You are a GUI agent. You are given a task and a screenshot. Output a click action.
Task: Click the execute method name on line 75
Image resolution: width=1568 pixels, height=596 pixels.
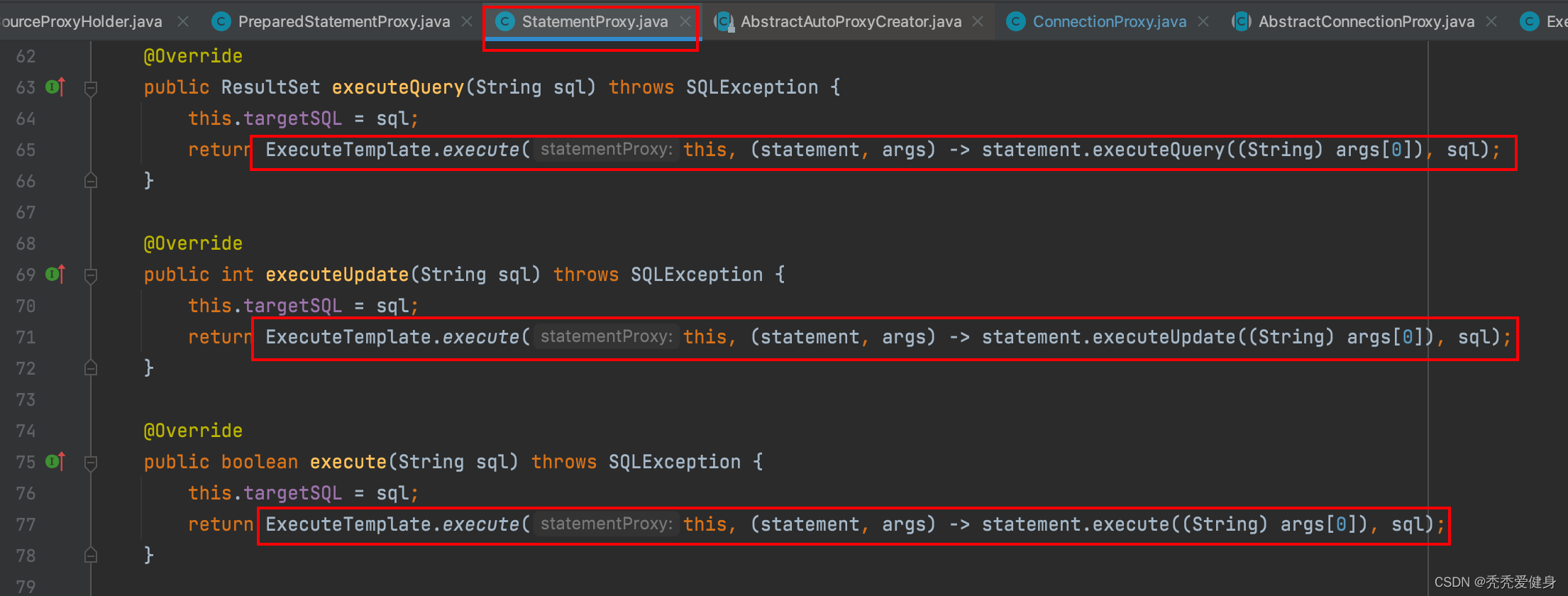(348, 462)
